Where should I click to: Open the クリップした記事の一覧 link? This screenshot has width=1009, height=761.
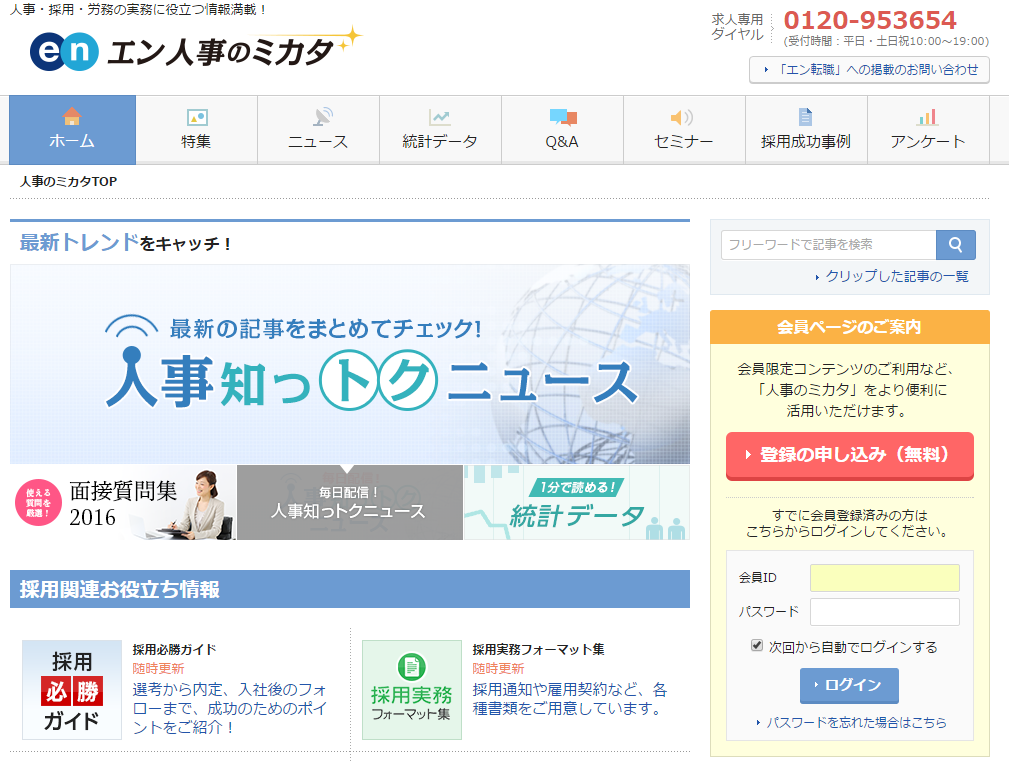coord(896,277)
